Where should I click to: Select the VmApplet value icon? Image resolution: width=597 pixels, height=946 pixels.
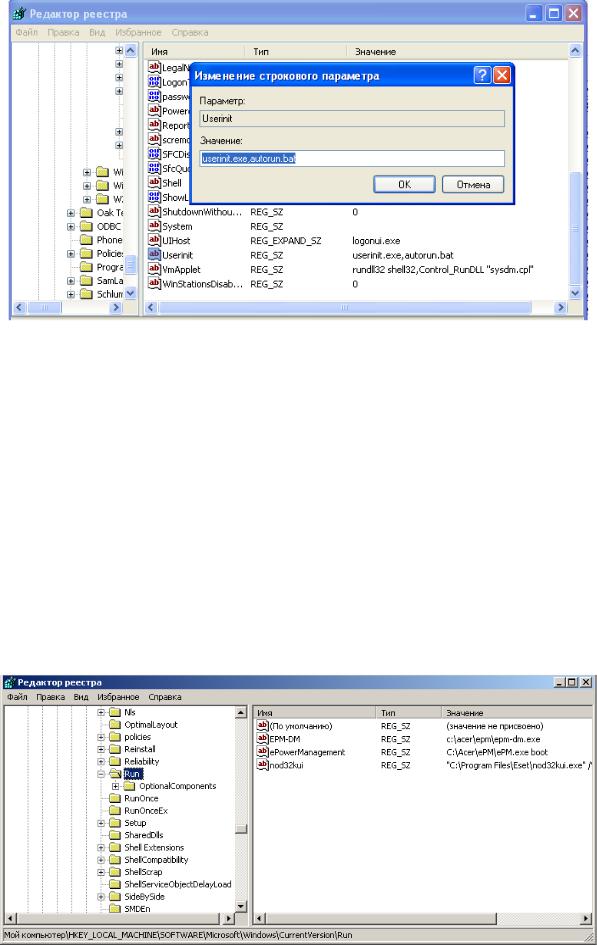tap(154, 269)
